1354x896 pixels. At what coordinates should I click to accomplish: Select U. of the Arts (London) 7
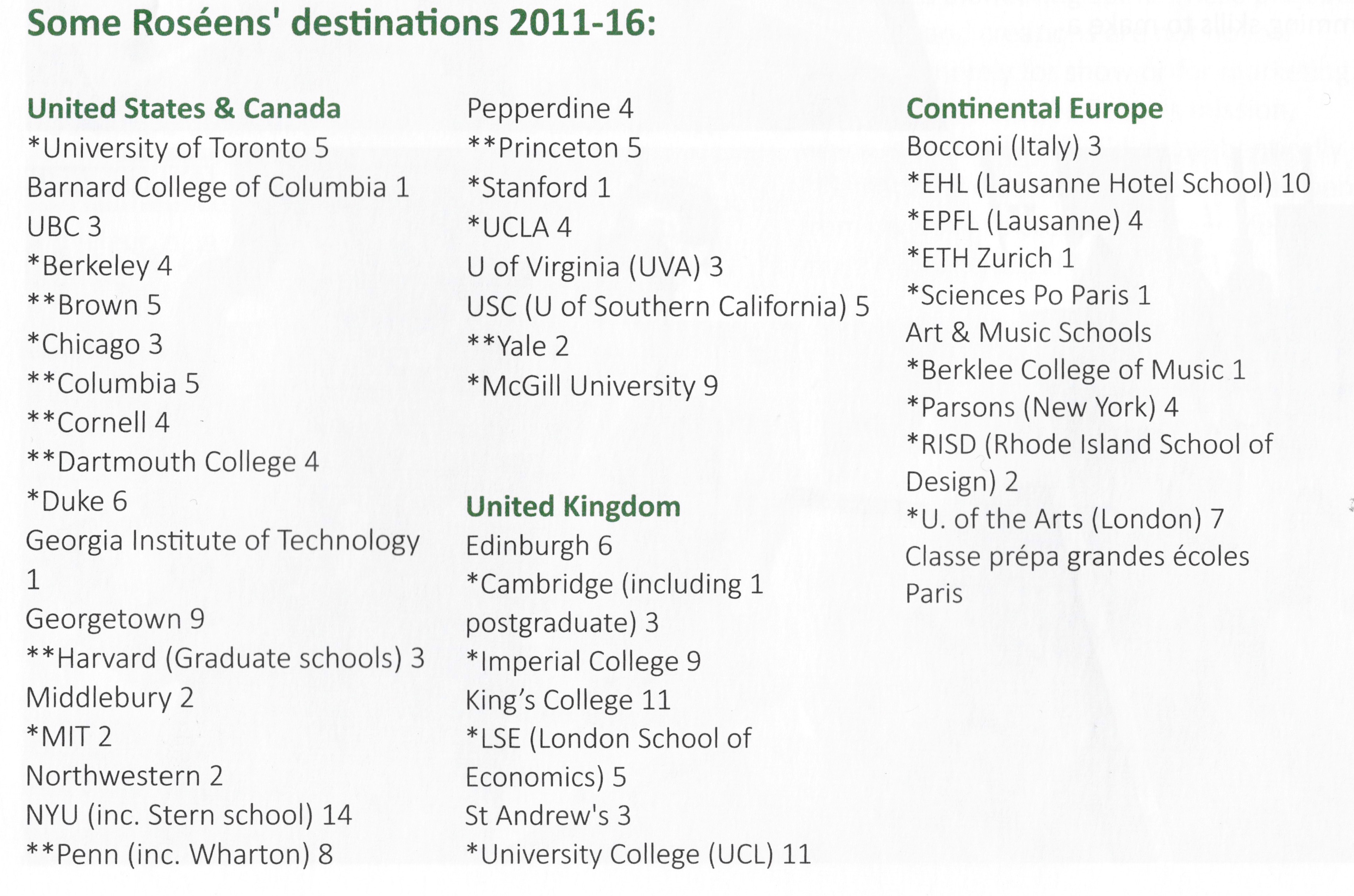[1065, 519]
